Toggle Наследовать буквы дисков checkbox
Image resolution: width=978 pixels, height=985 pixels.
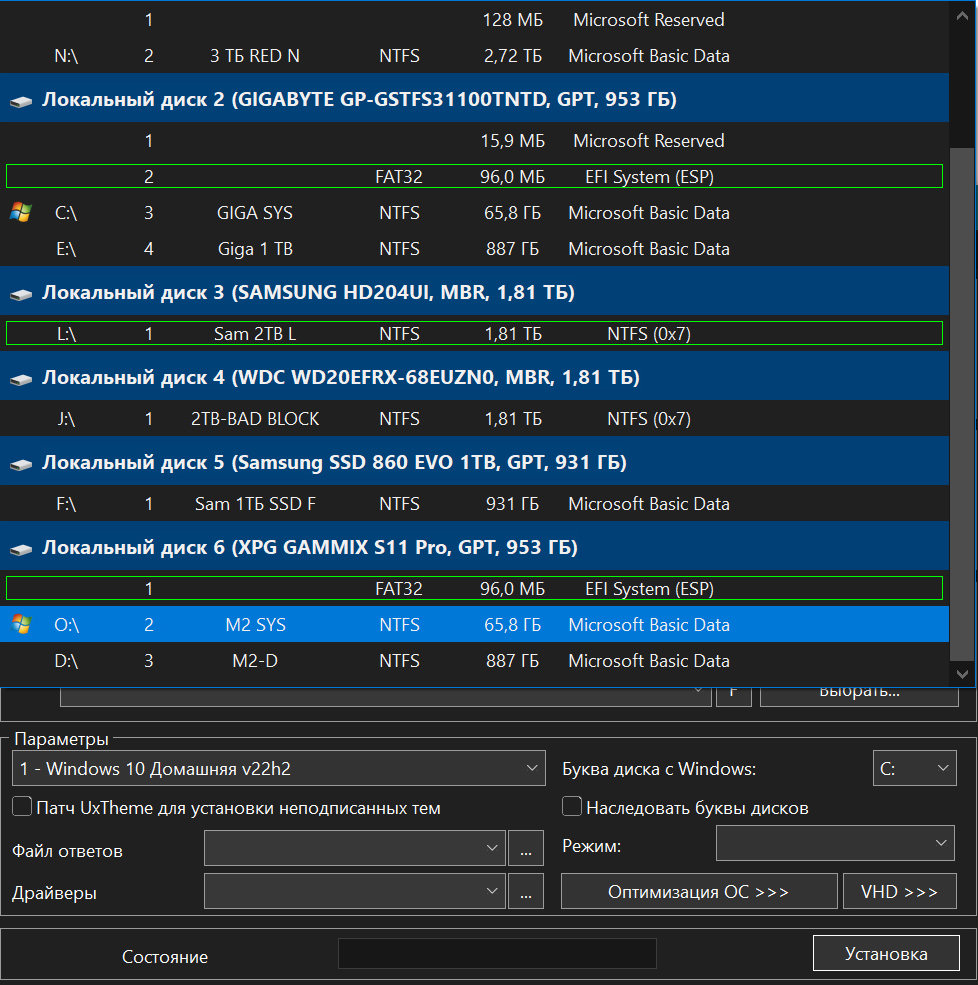coord(572,807)
